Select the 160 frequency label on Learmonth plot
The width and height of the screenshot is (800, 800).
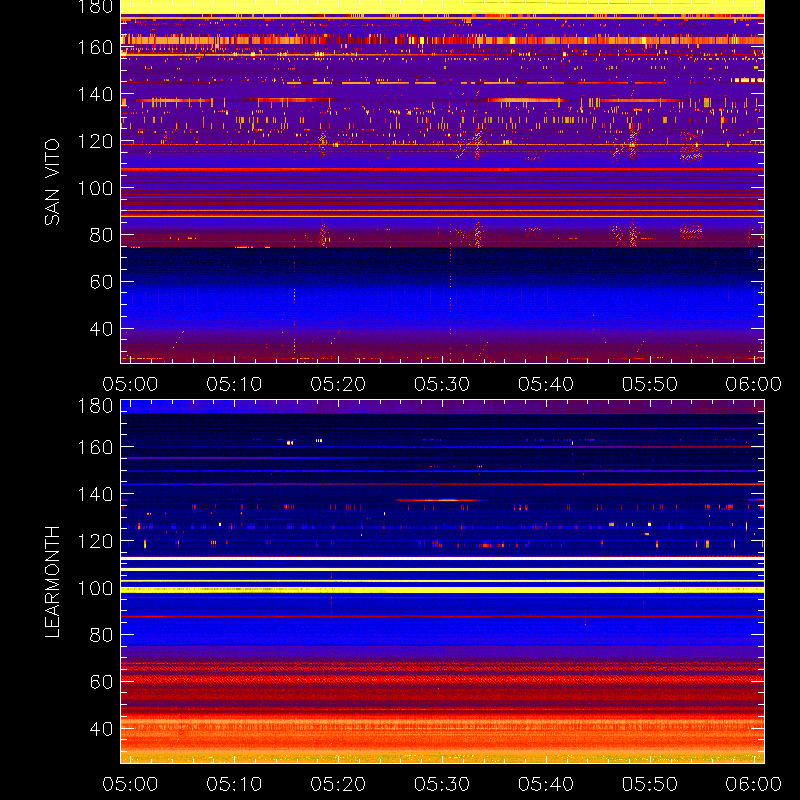click(95, 447)
